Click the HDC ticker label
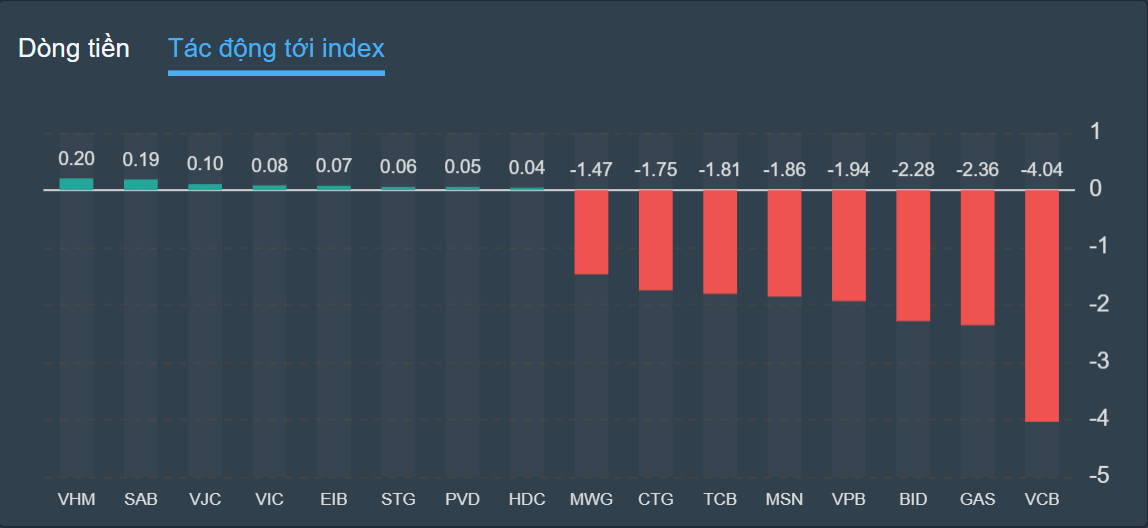Viewport: 1148px width, 528px height. click(527, 499)
